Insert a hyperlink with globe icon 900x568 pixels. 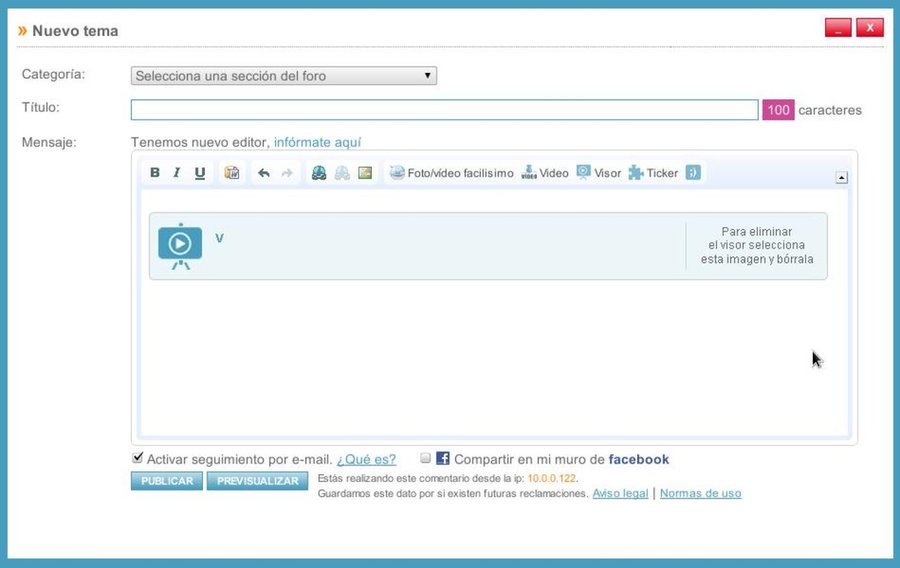tap(319, 173)
